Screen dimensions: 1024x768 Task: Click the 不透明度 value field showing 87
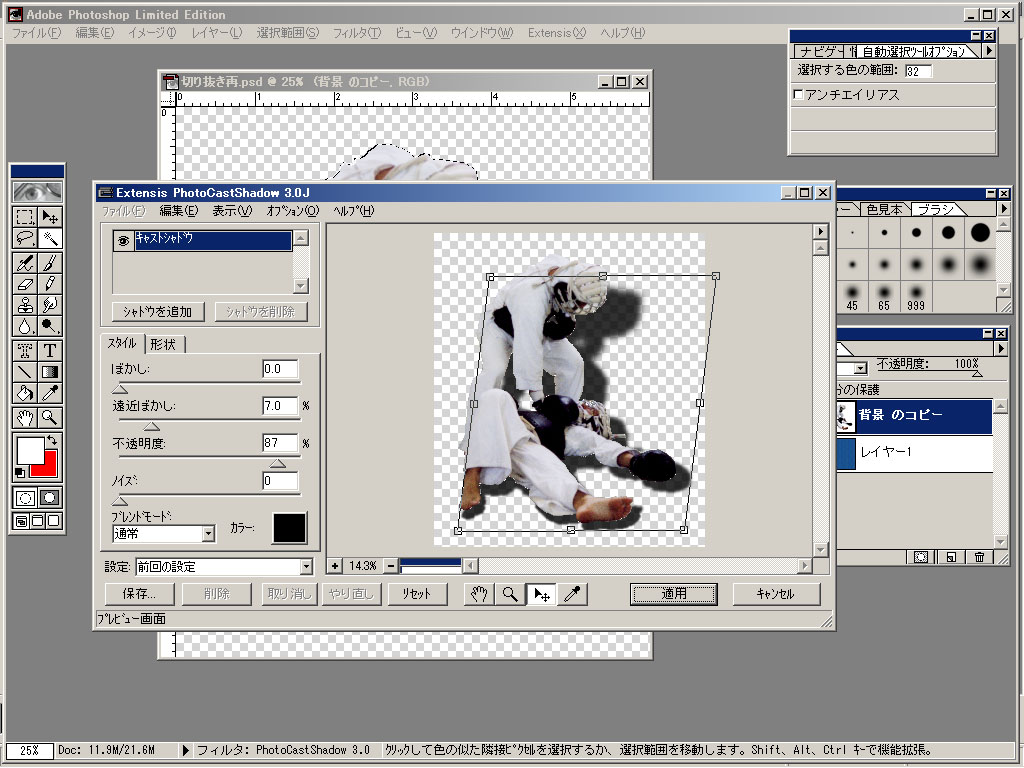pyautogui.click(x=280, y=443)
